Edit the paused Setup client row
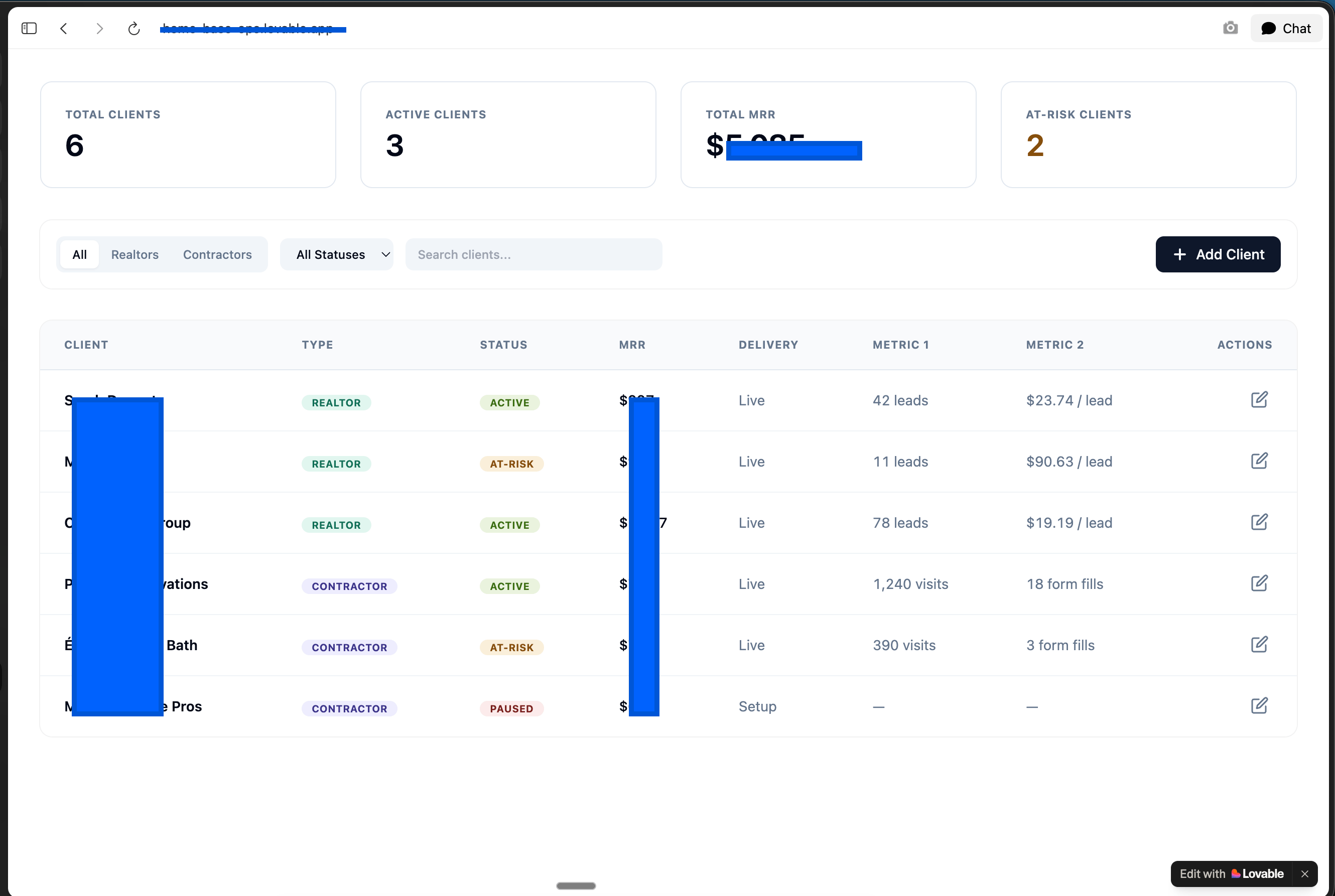This screenshot has width=1335, height=896. coord(1259,705)
